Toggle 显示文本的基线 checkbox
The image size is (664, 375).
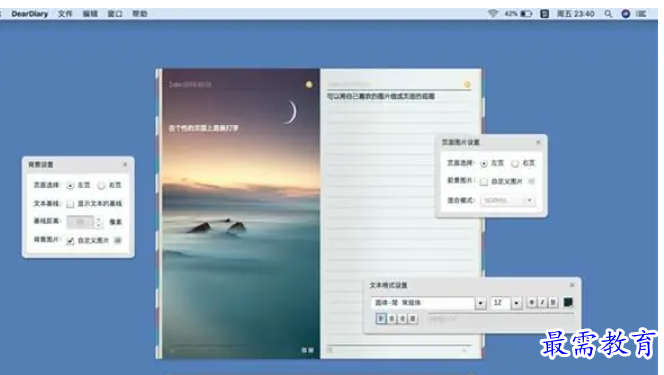(70, 204)
